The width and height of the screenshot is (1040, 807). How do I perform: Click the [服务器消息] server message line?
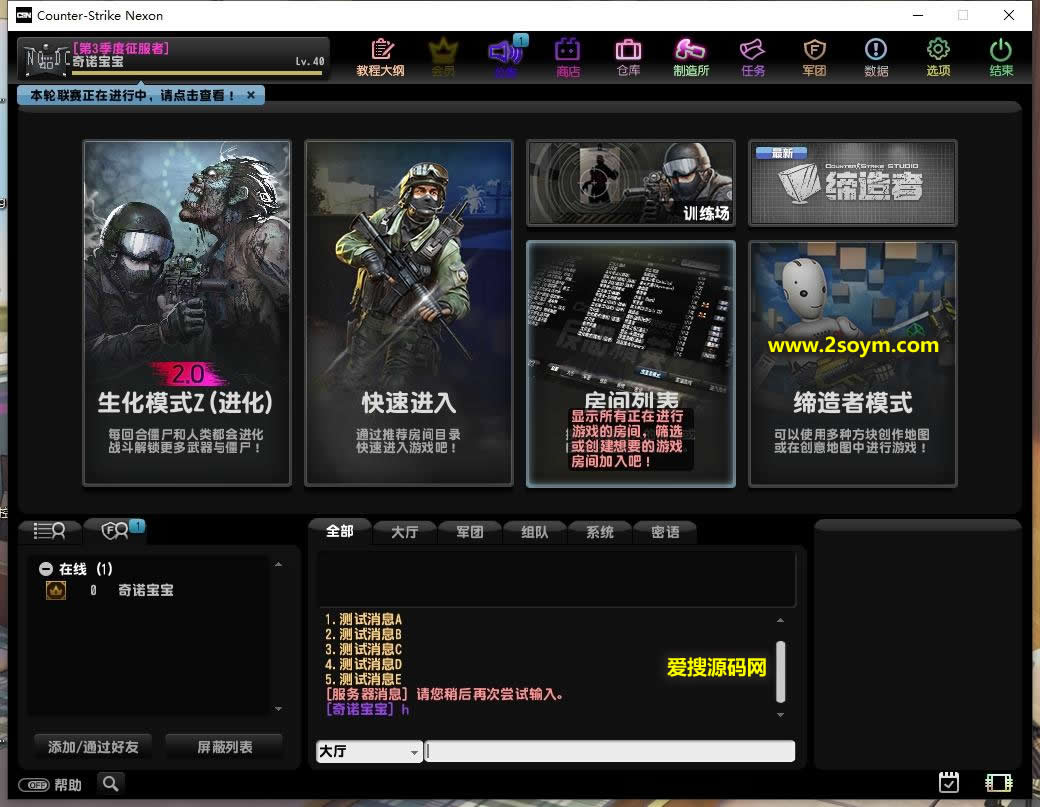(444, 694)
